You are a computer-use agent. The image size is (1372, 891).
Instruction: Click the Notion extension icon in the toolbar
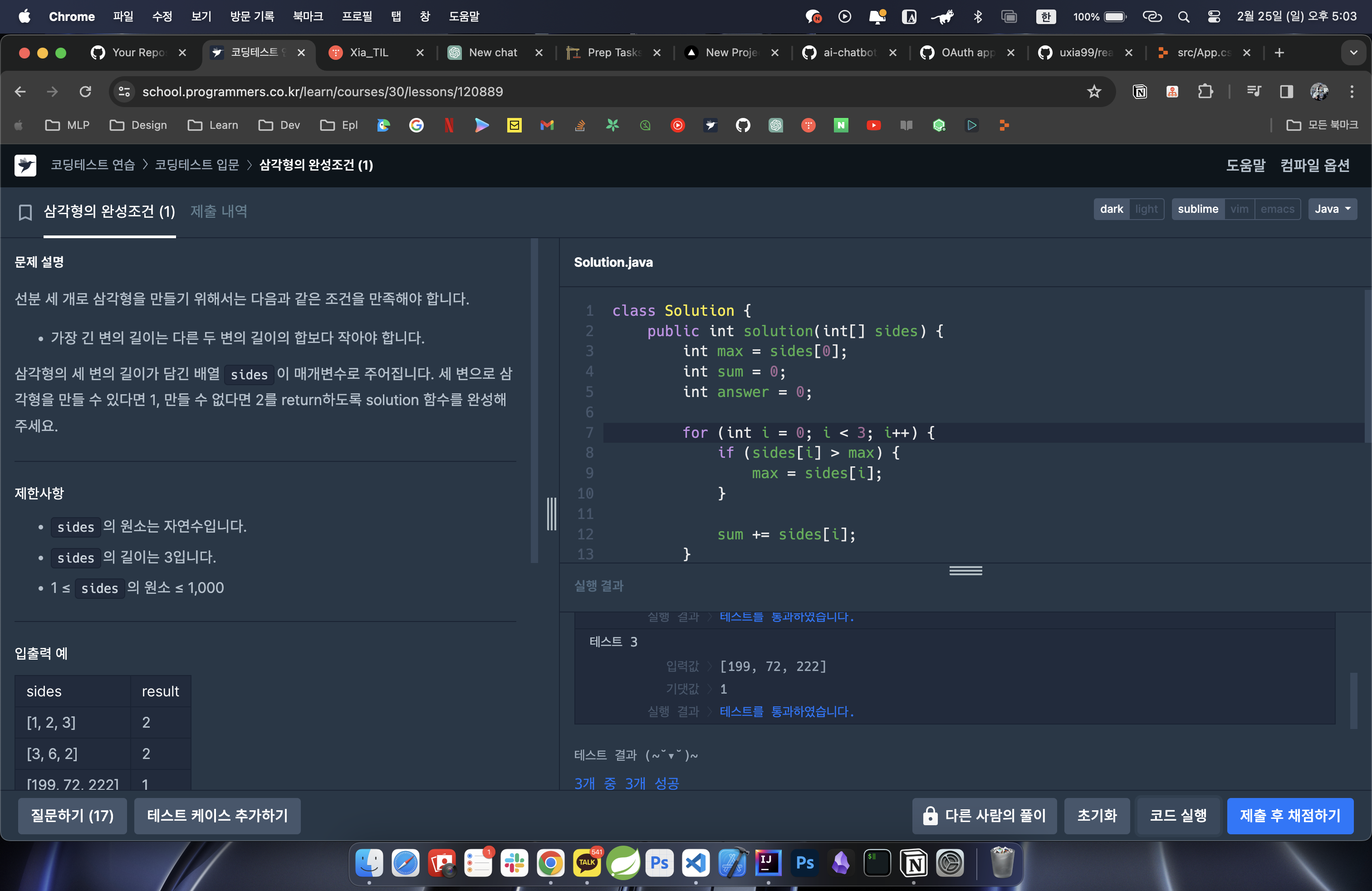1140,92
